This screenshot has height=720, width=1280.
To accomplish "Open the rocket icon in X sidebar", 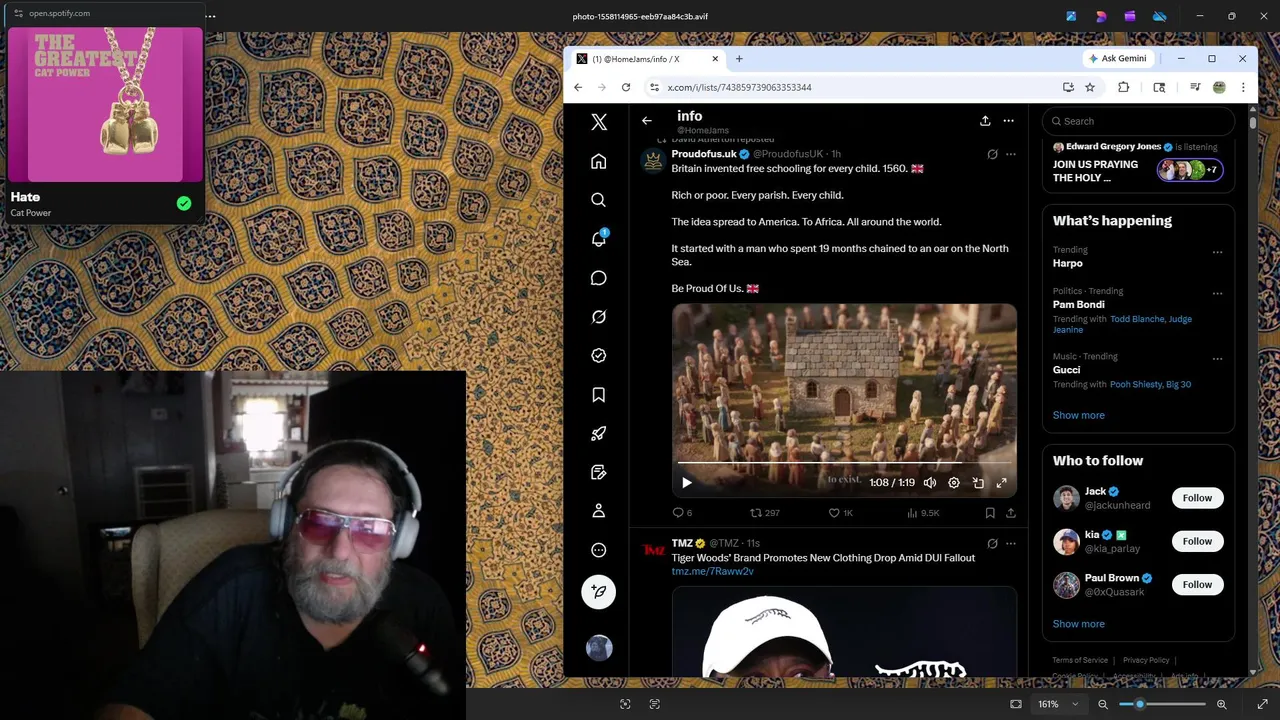I will click(598, 433).
